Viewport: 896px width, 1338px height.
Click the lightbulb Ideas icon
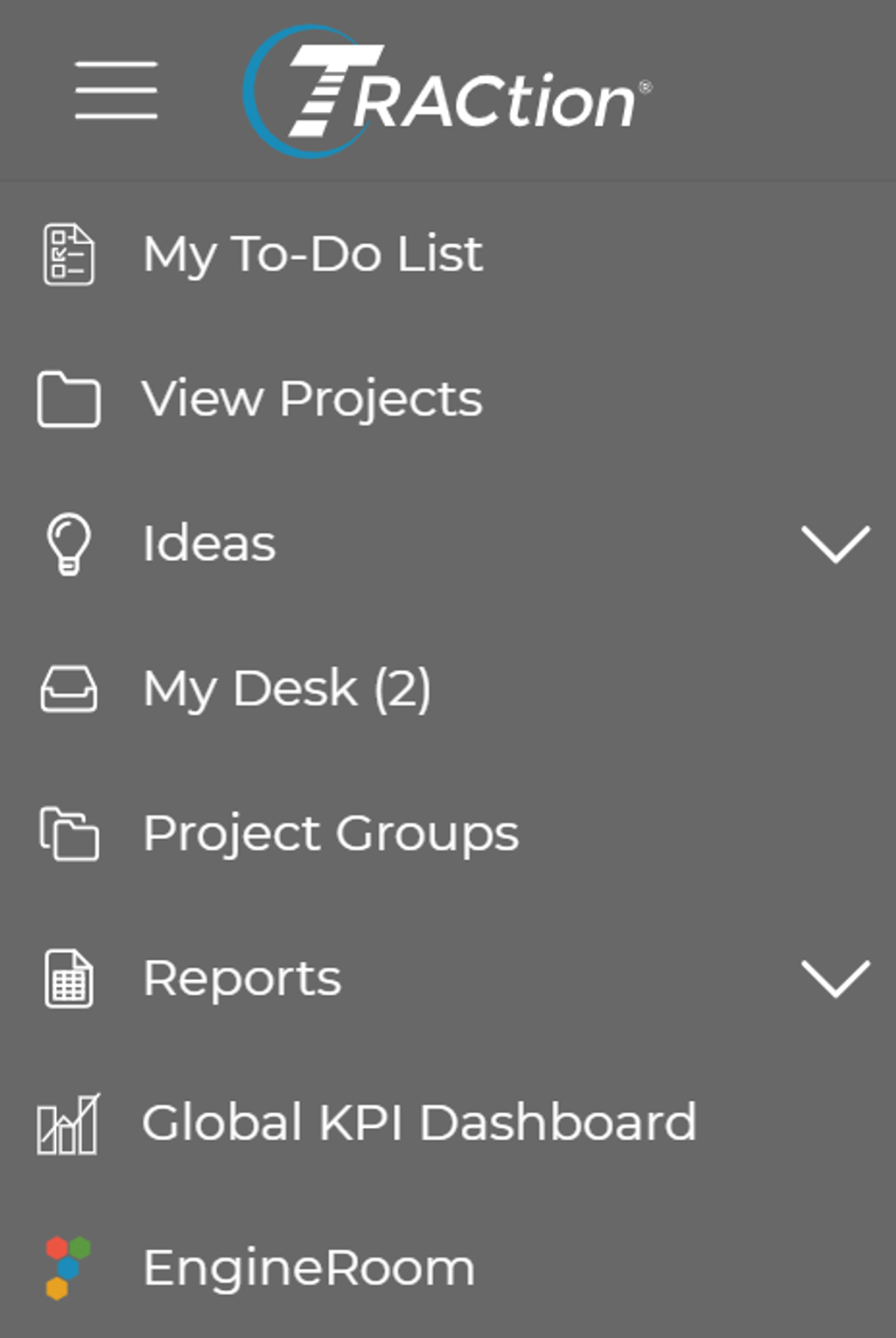[x=68, y=543]
